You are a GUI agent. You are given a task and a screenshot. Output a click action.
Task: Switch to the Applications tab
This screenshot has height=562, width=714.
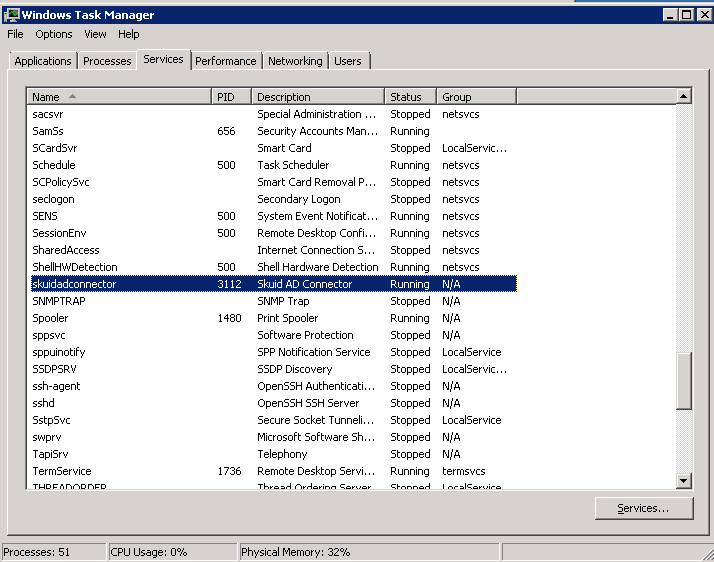point(43,61)
